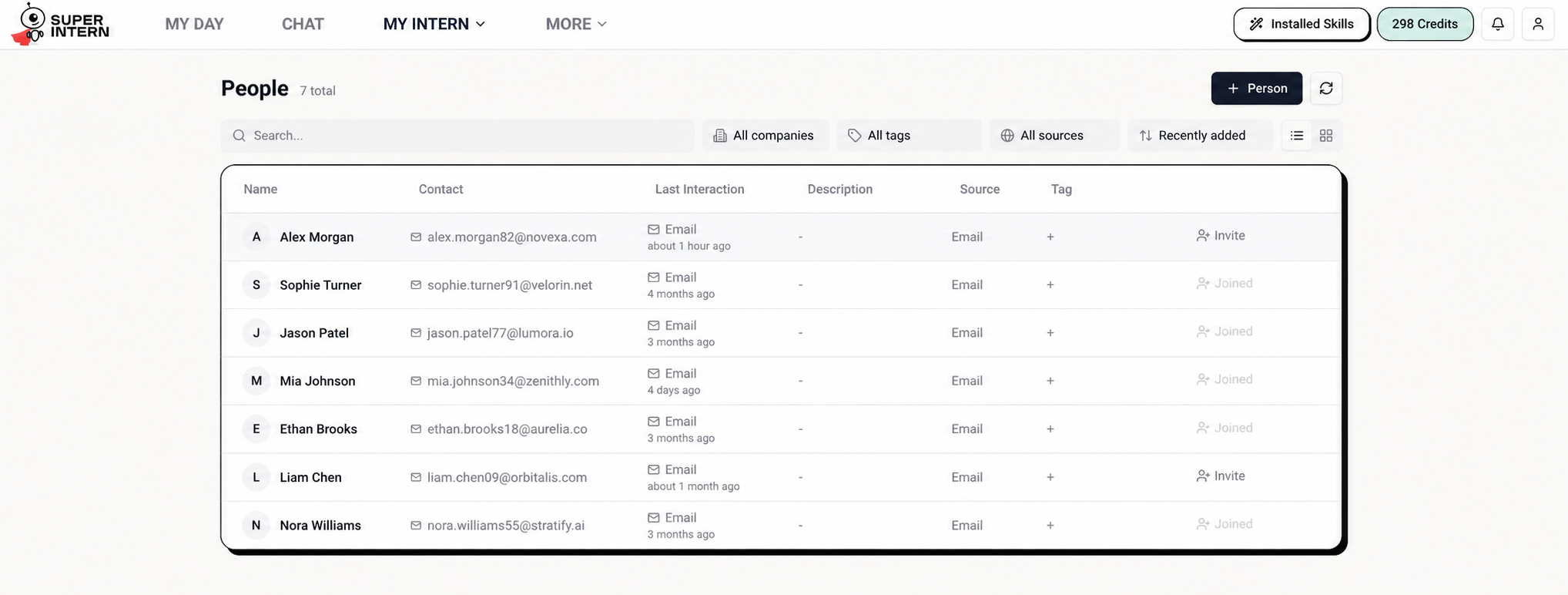Expand the My Intern menu
Screen dimensions: 1568x595
click(x=434, y=24)
